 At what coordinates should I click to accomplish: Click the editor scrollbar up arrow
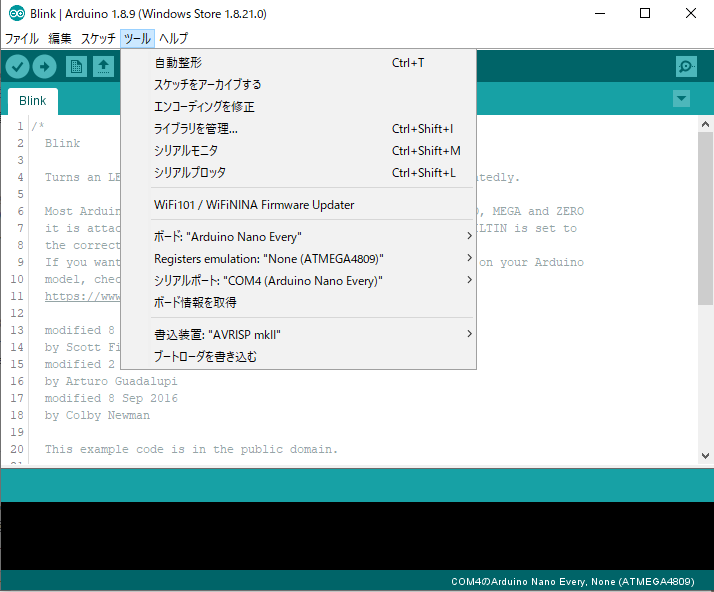pos(705,124)
